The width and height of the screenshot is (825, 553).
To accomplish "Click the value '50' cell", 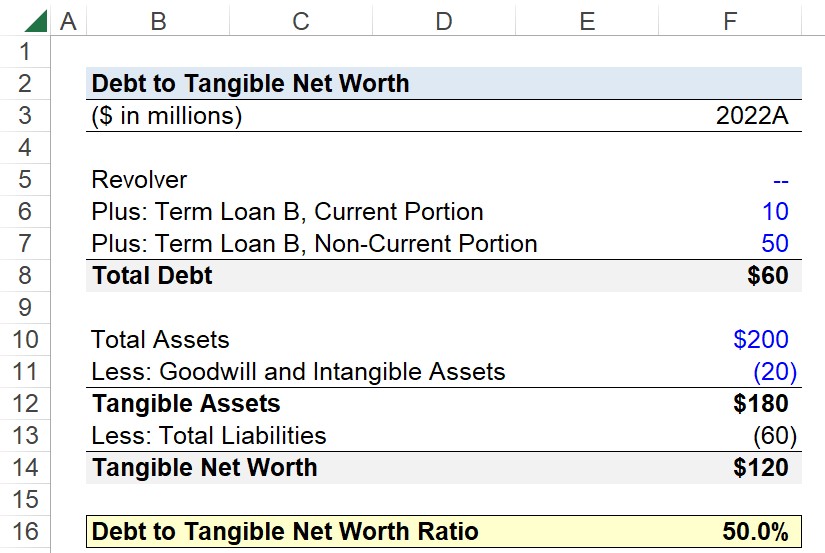I will click(775, 244).
